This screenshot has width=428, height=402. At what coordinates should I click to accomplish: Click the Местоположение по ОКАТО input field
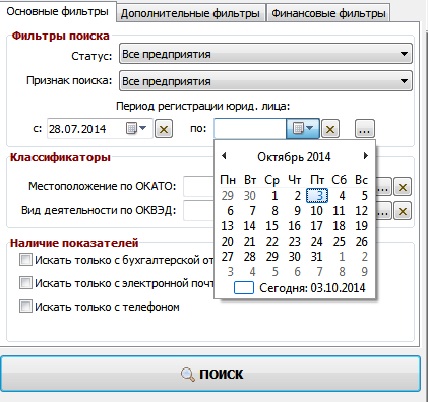(x=199, y=187)
